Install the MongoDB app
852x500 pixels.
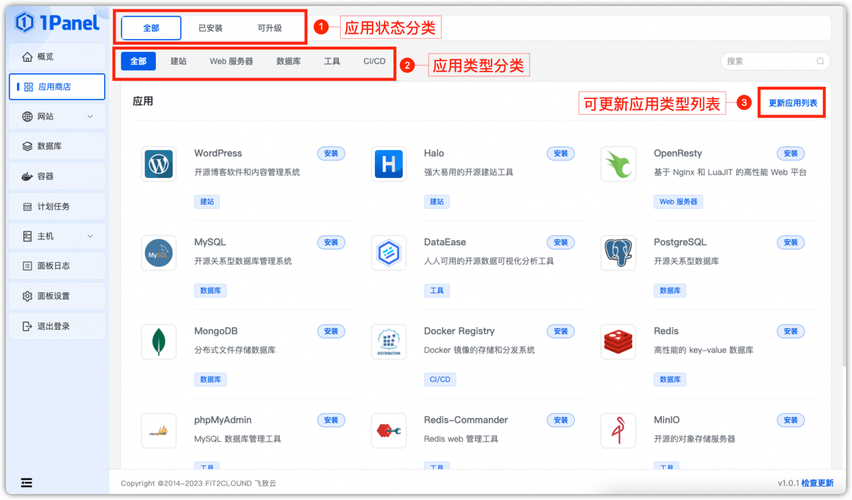[x=331, y=332]
